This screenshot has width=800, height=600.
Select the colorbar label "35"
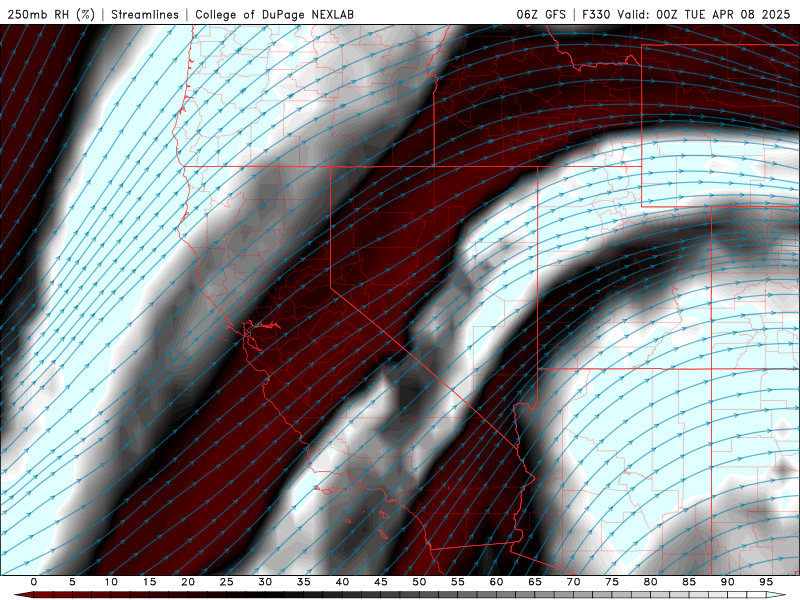coord(304,582)
